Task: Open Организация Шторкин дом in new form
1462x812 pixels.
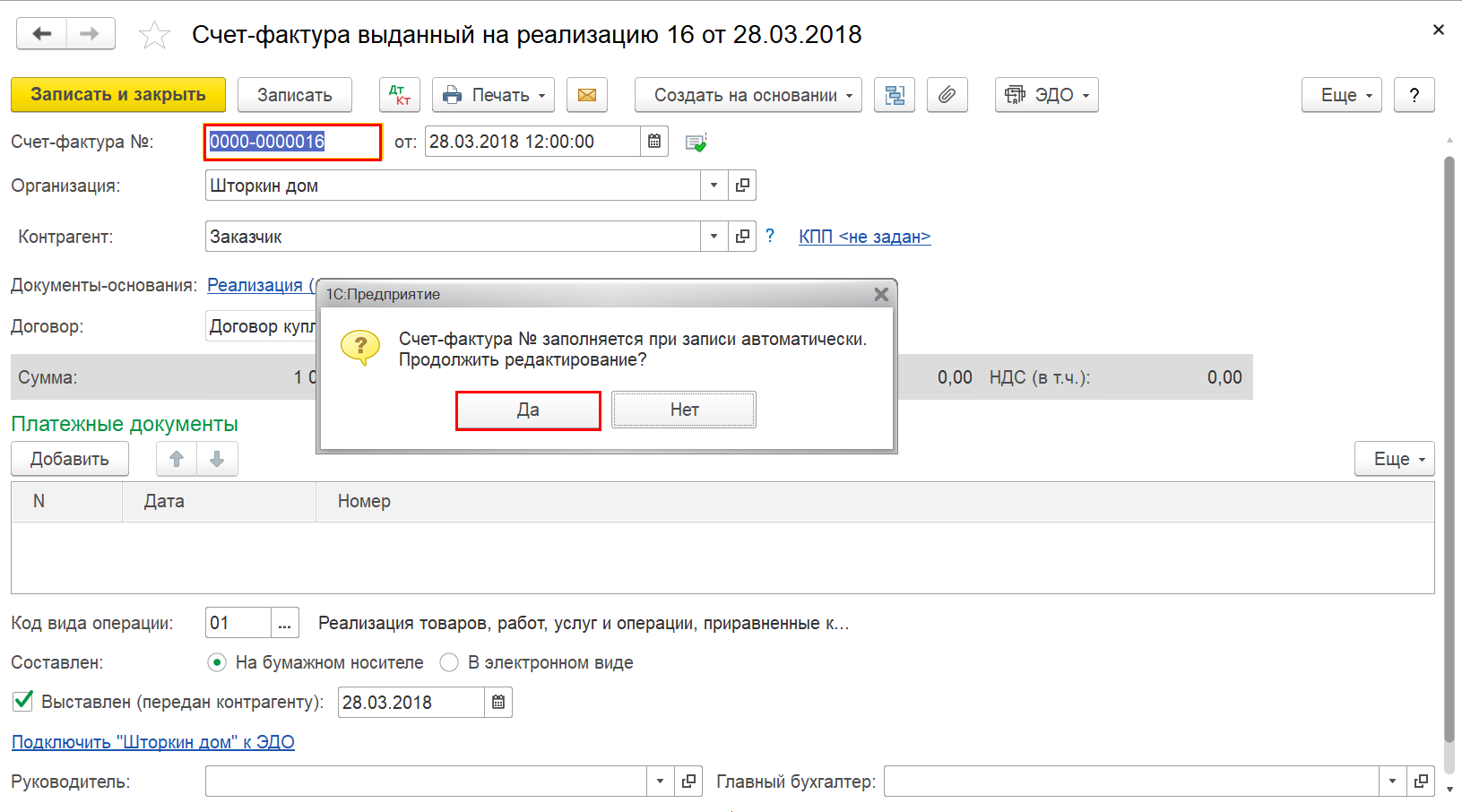Action: pyautogui.click(x=742, y=186)
